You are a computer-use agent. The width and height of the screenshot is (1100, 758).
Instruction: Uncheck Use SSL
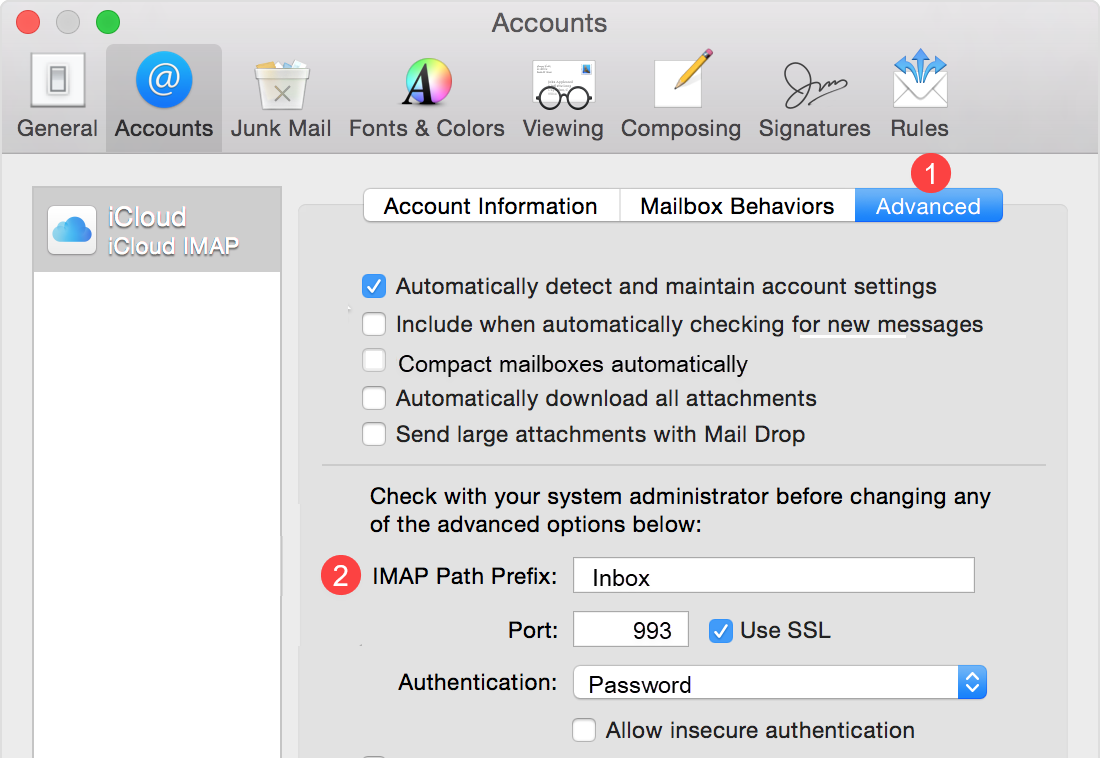tap(721, 630)
